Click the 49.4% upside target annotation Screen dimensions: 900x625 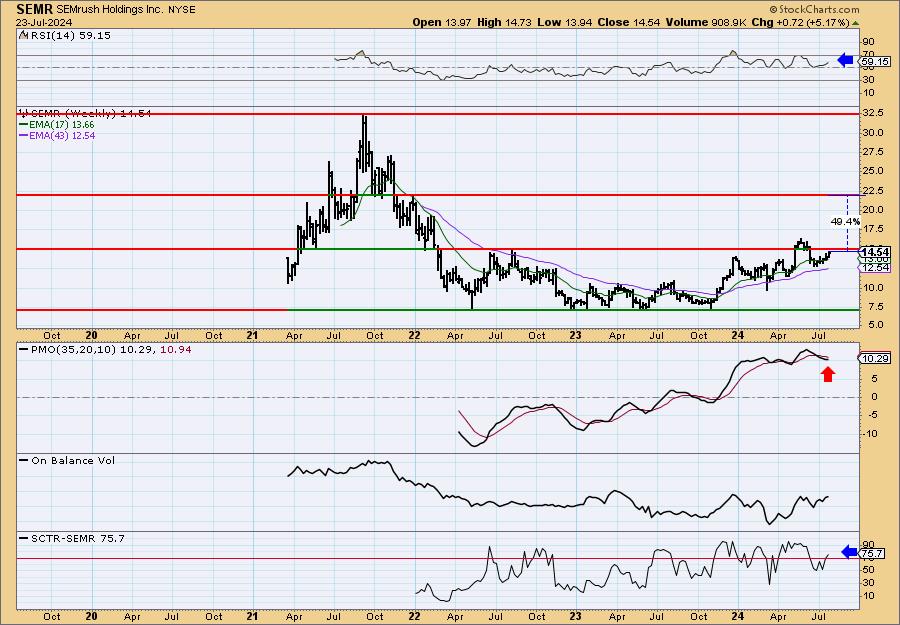845,222
